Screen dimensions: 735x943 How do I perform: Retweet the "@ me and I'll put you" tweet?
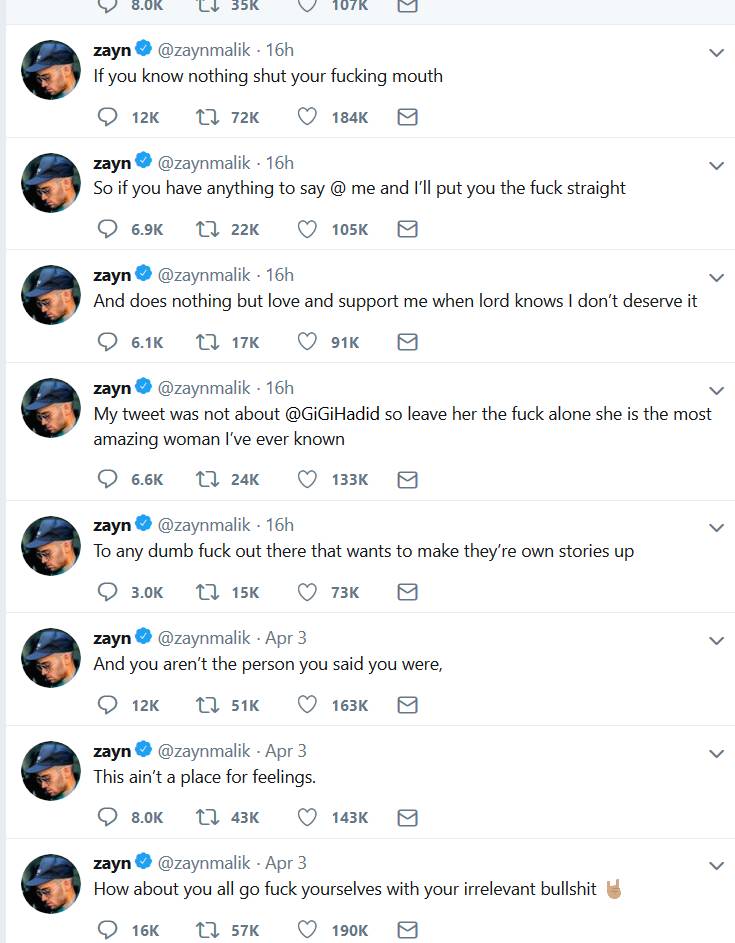(208, 229)
